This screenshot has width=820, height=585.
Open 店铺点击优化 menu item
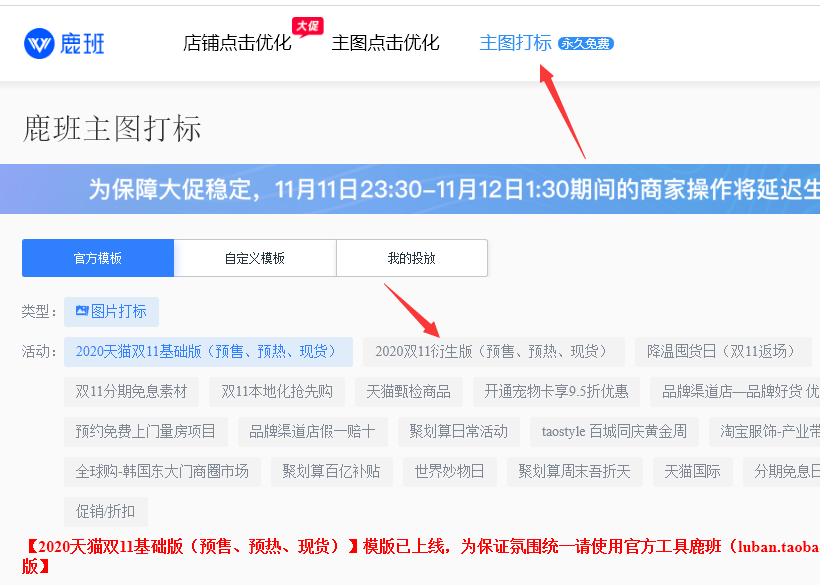[237, 43]
